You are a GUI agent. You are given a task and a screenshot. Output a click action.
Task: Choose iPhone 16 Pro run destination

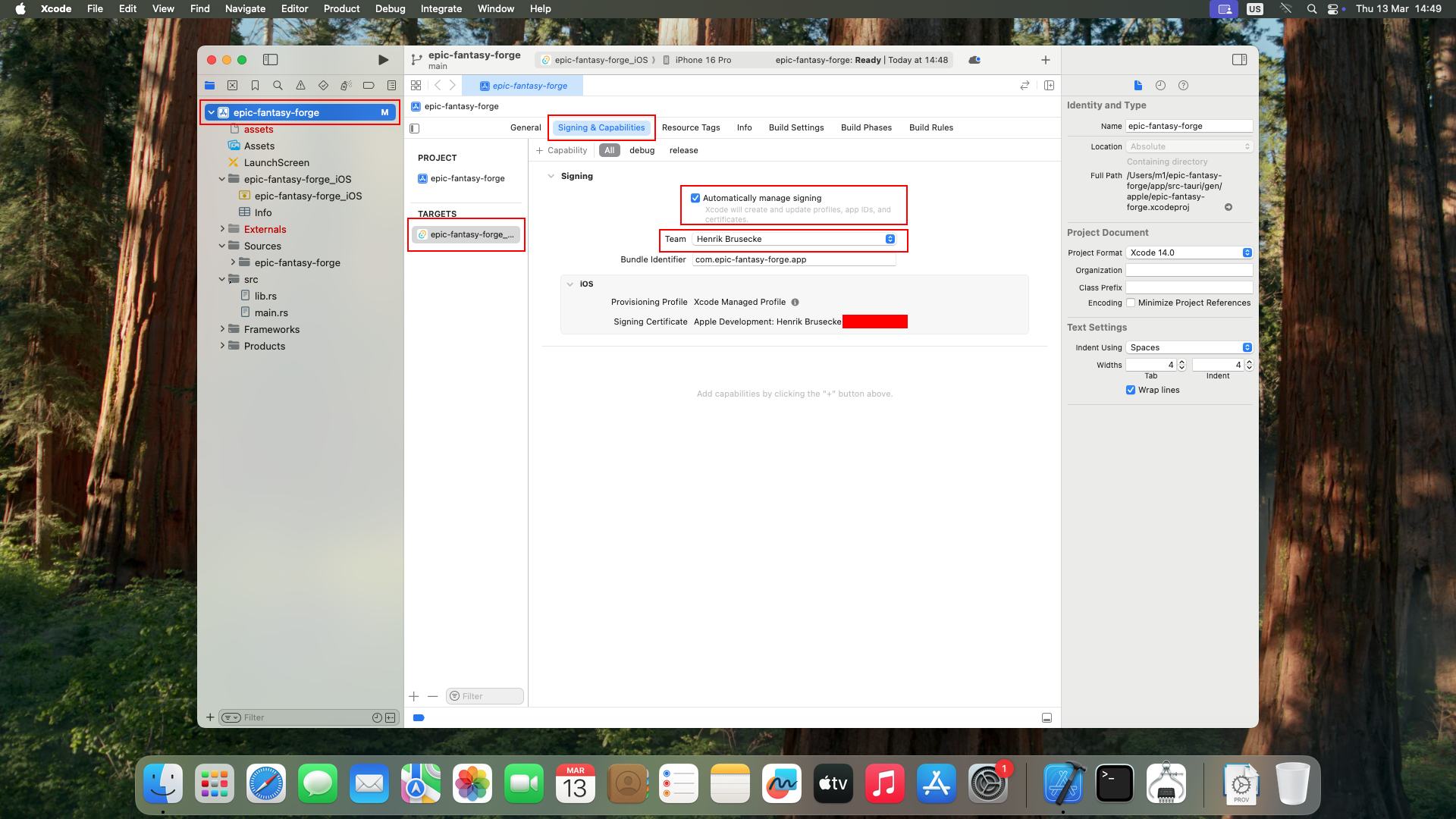(697, 60)
